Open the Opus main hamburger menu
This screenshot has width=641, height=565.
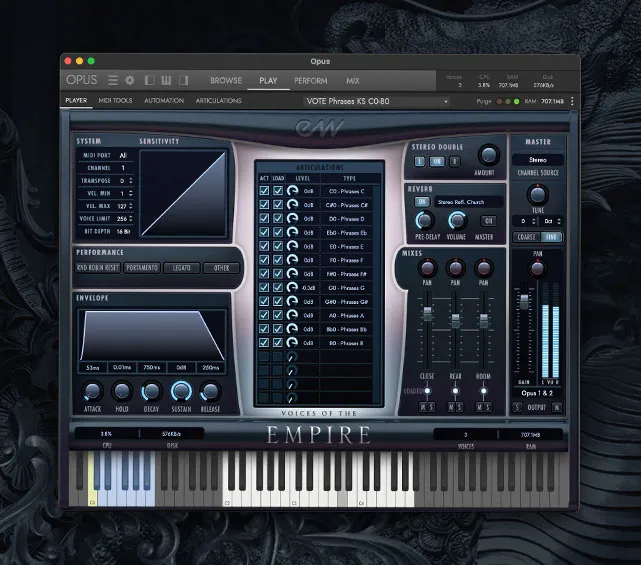point(112,80)
